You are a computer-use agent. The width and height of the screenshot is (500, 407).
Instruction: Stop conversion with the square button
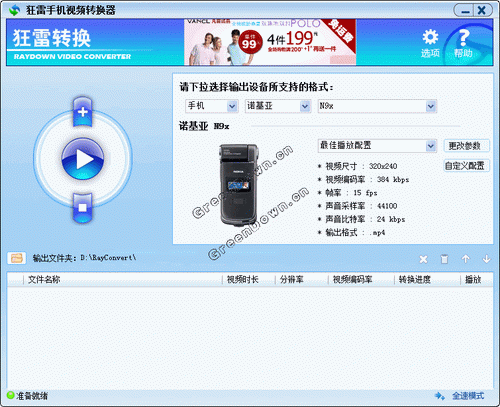pyautogui.click(x=83, y=208)
